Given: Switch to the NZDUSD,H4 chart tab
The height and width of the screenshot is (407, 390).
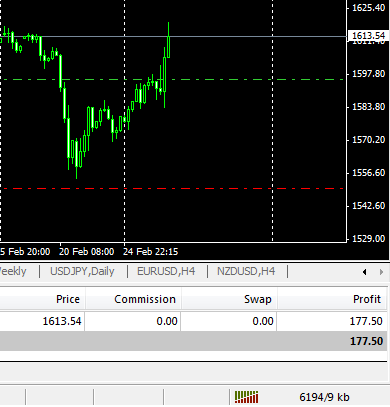Looking at the screenshot, I should coord(246,271).
